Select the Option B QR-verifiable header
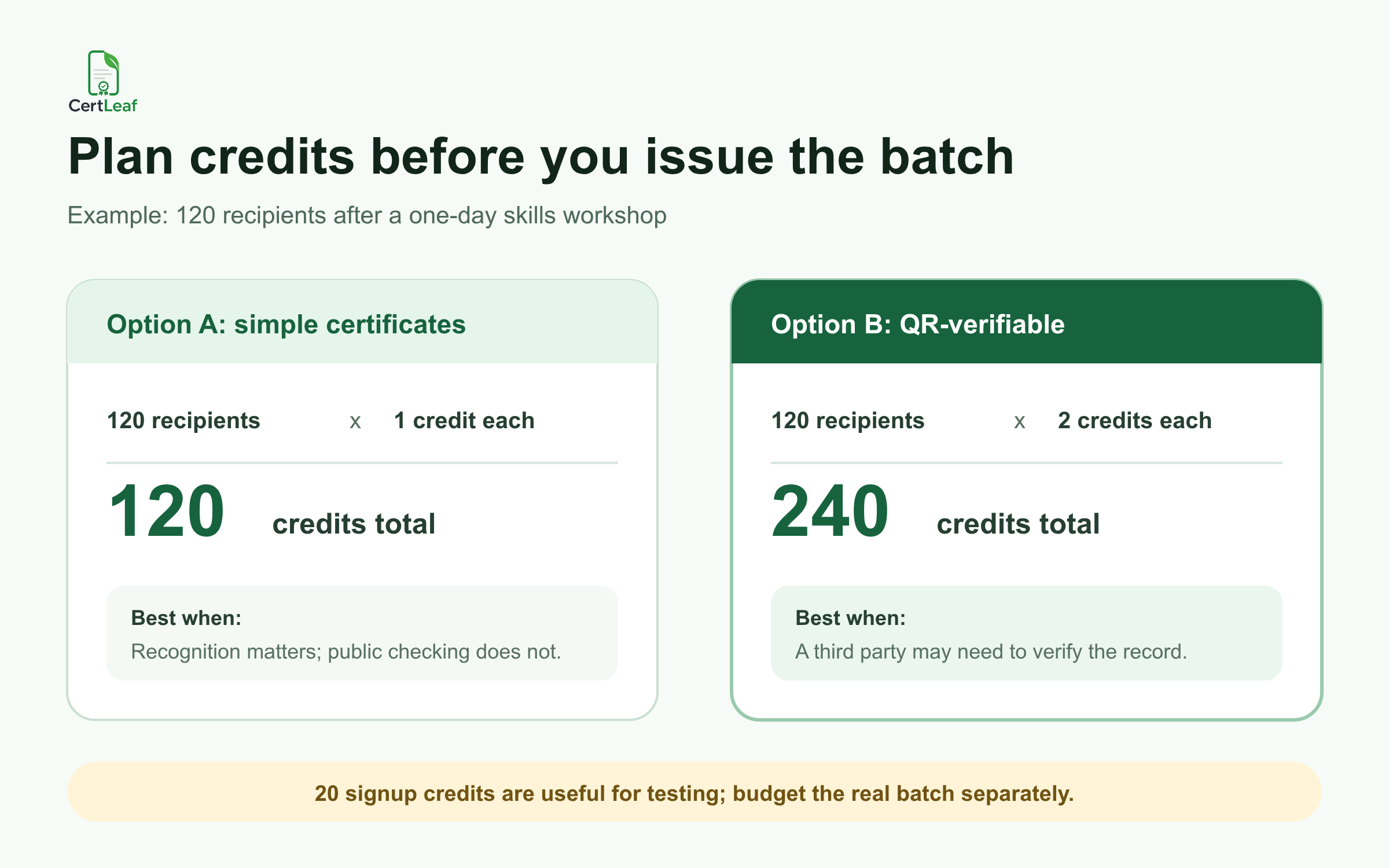Screen dimensions: 1389x868 click(1027, 323)
